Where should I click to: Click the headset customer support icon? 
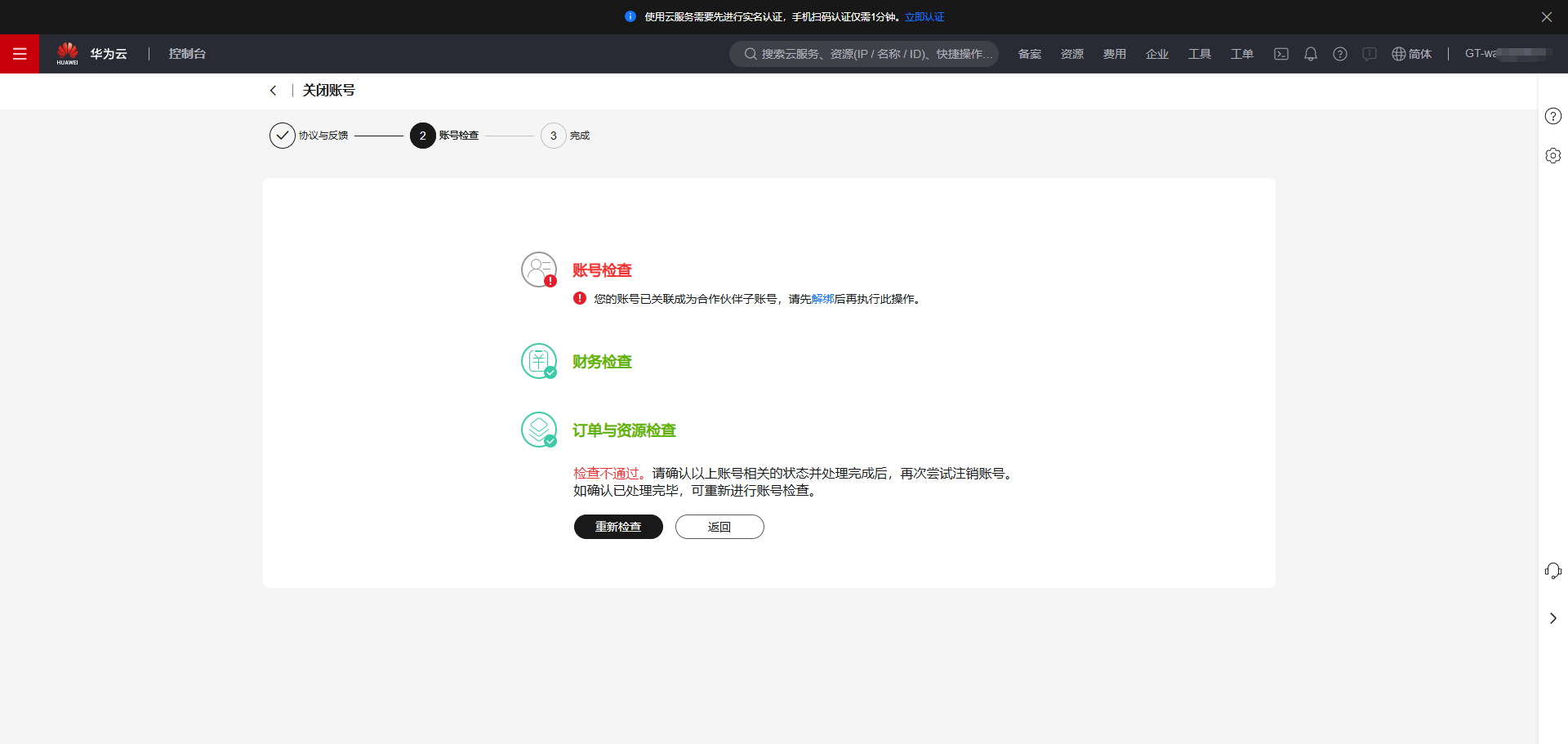tap(1552, 570)
